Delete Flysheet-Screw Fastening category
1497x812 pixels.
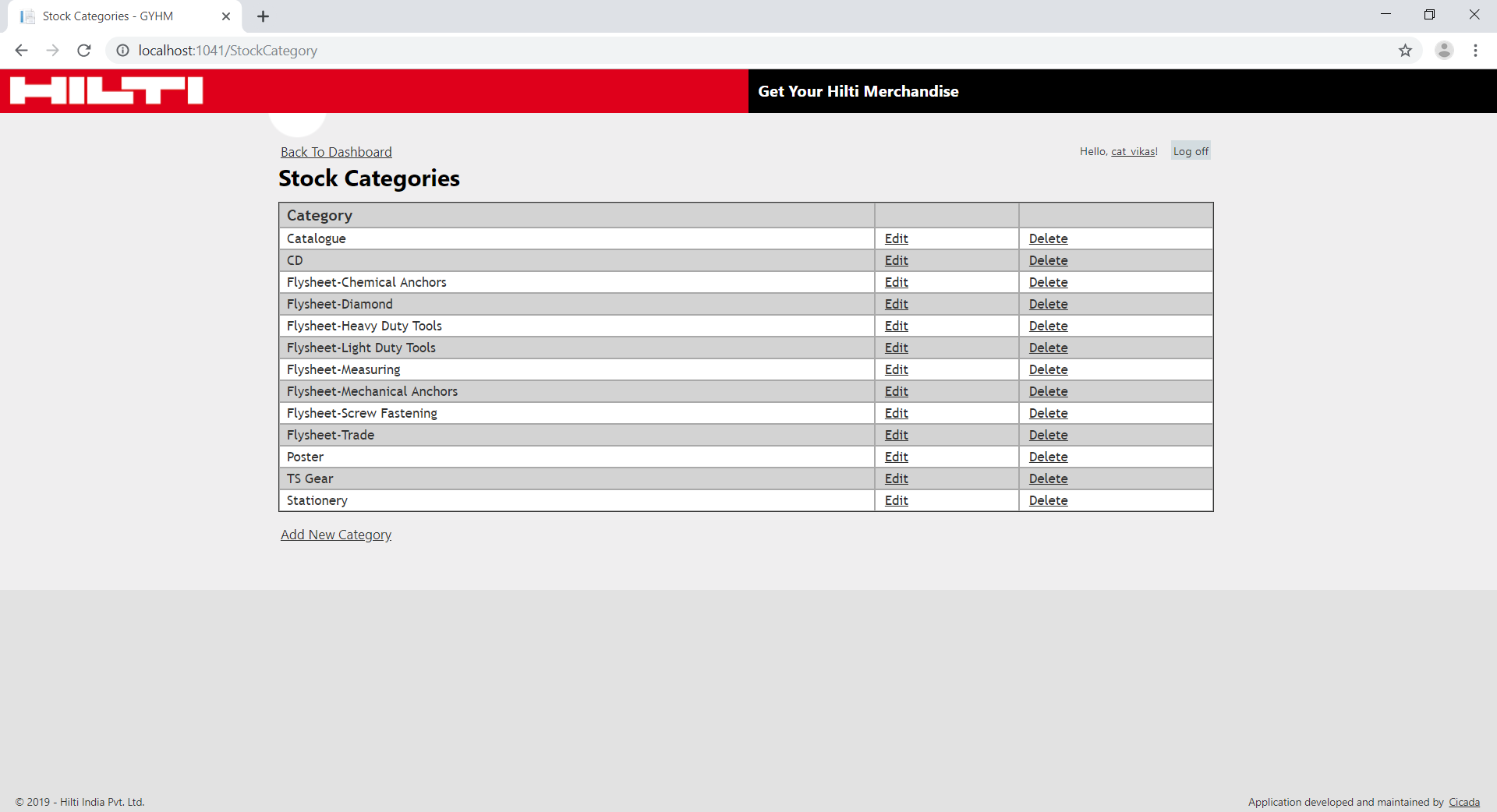click(1048, 413)
